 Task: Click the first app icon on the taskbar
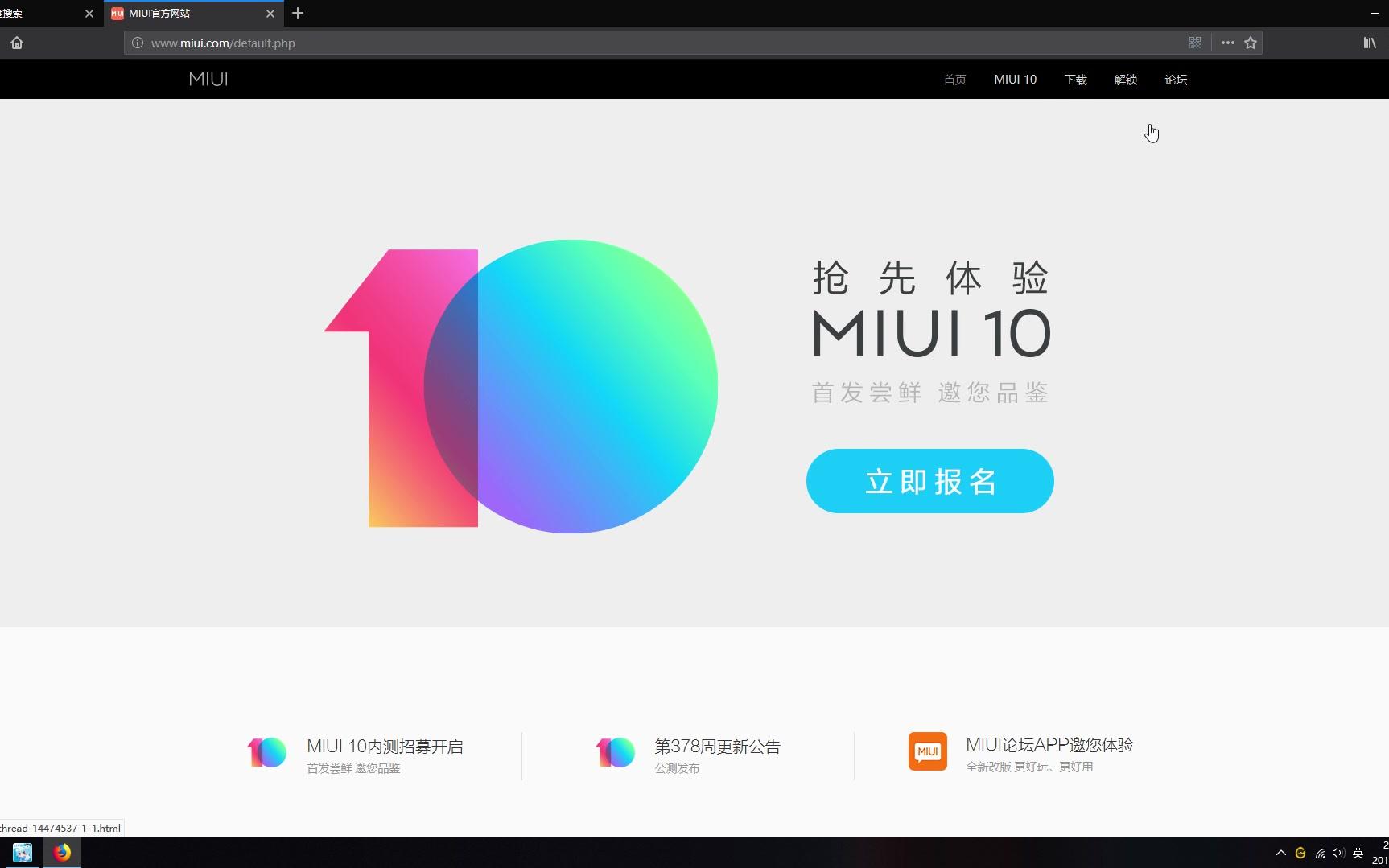[x=22, y=852]
